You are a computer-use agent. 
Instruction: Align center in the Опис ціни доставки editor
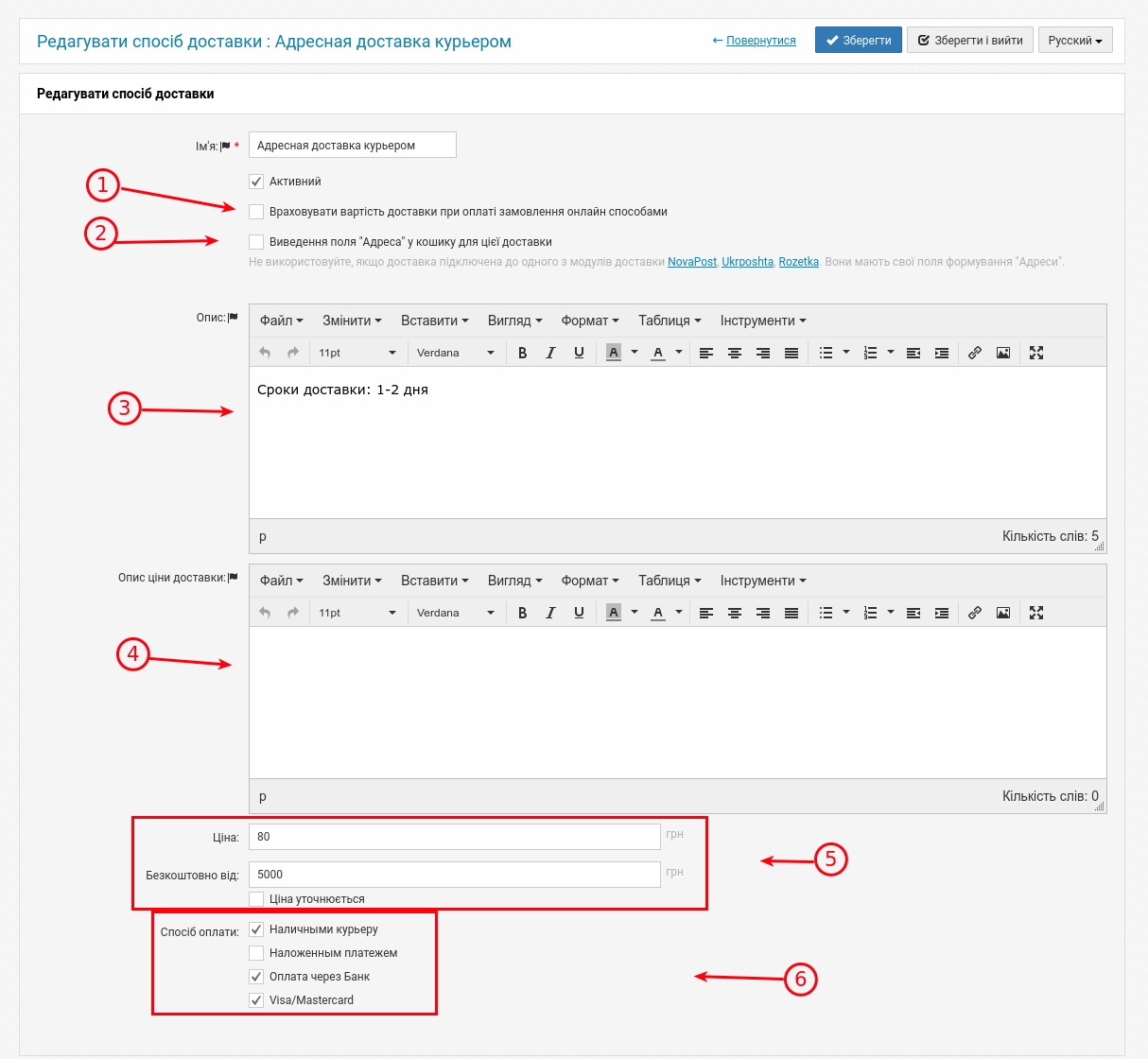(735, 613)
